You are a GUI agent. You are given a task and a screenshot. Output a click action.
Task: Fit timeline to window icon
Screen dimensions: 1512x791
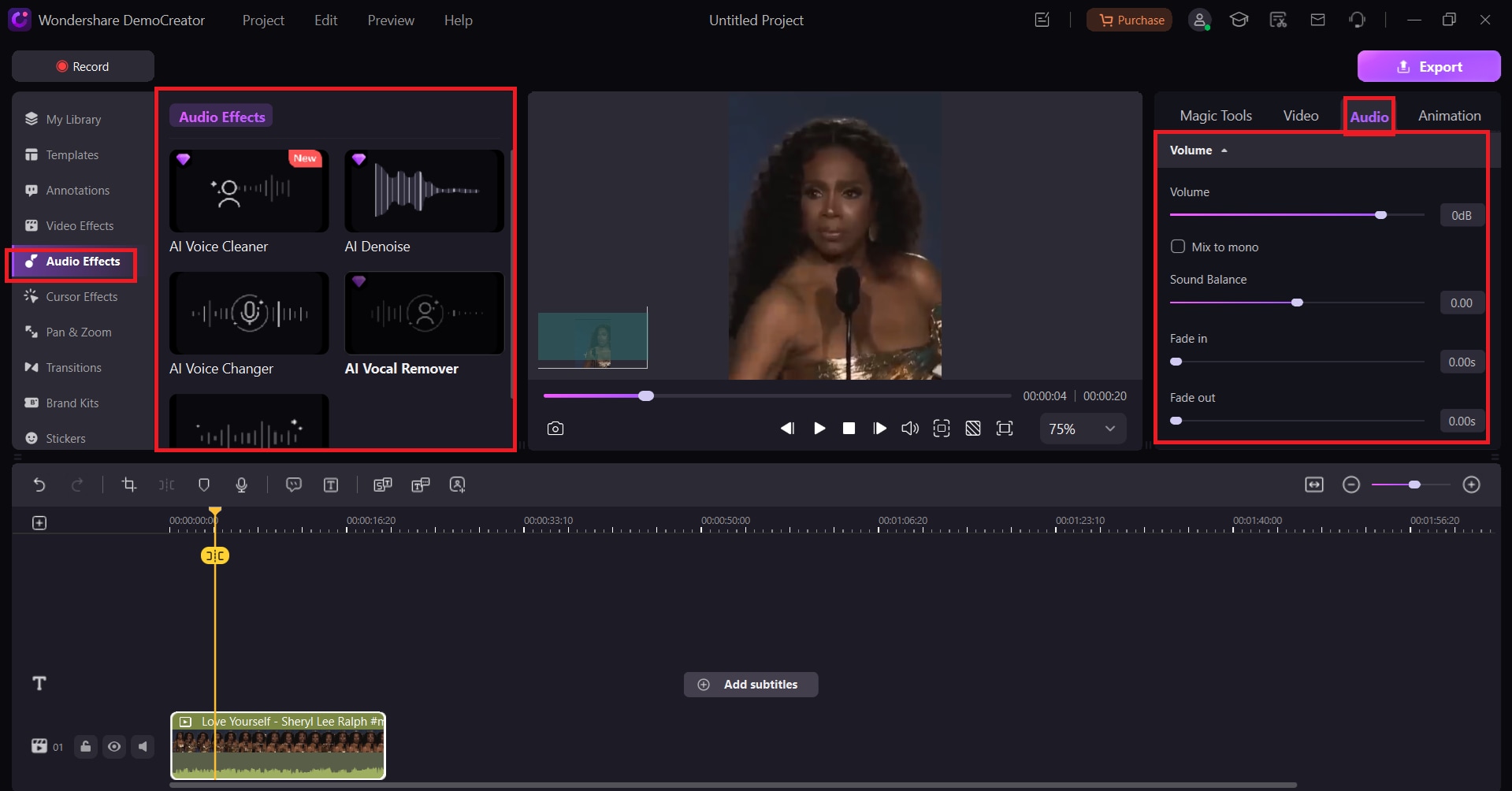coord(1314,485)
